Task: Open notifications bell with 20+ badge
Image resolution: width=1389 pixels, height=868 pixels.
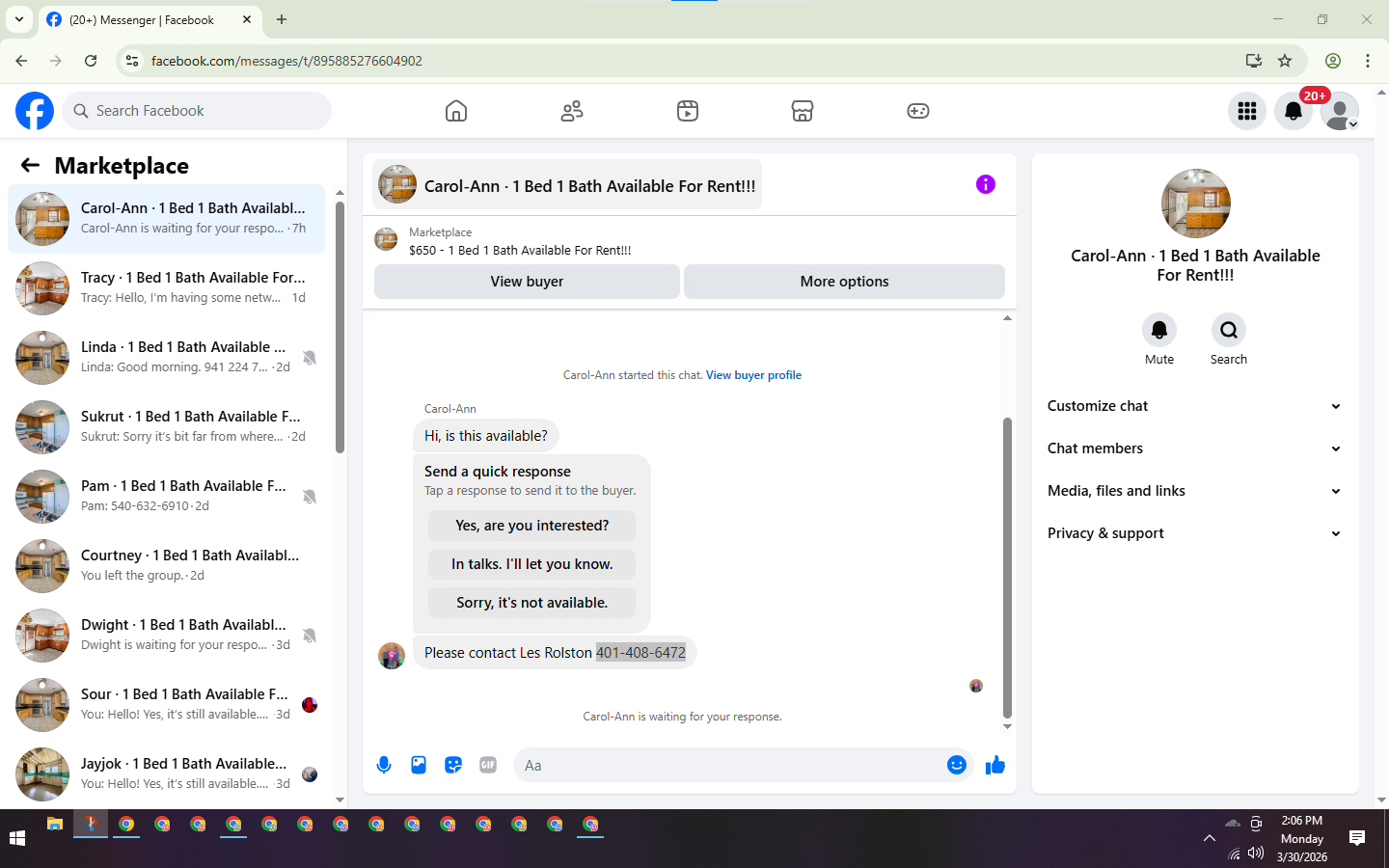Action: pos(1294,111)
